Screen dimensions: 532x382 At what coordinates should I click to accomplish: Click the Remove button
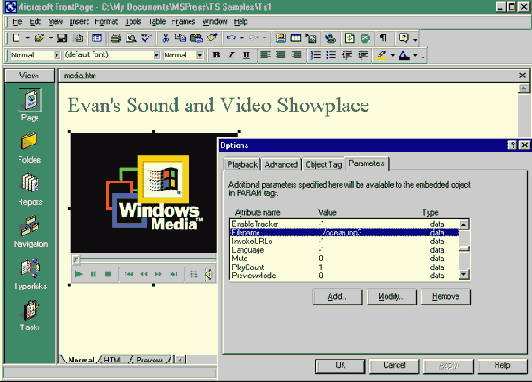445,297
